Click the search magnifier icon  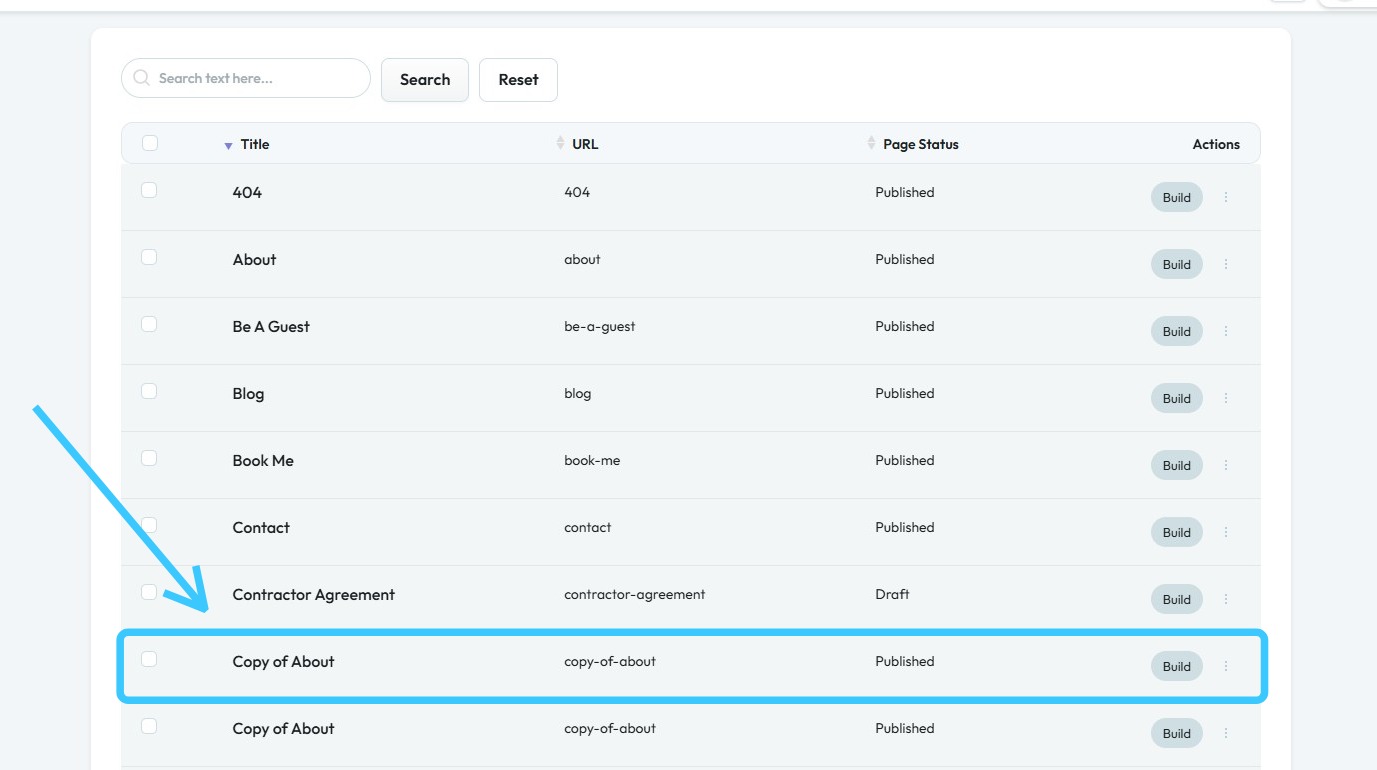pos(142,78)
